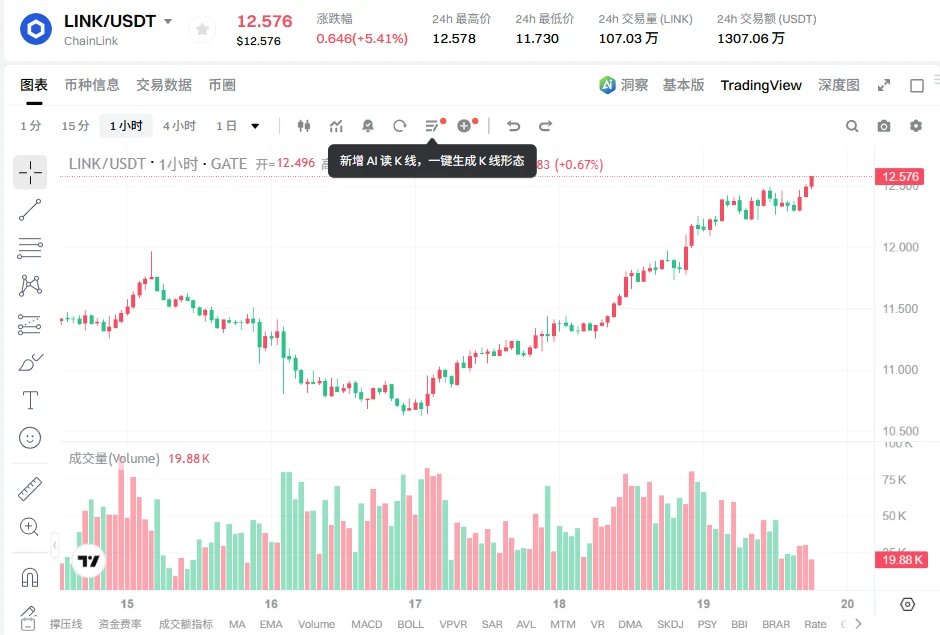This screenshot has height=635, width=940.
Task: Undo the last chart action
Action: click(x=513, y=126)
